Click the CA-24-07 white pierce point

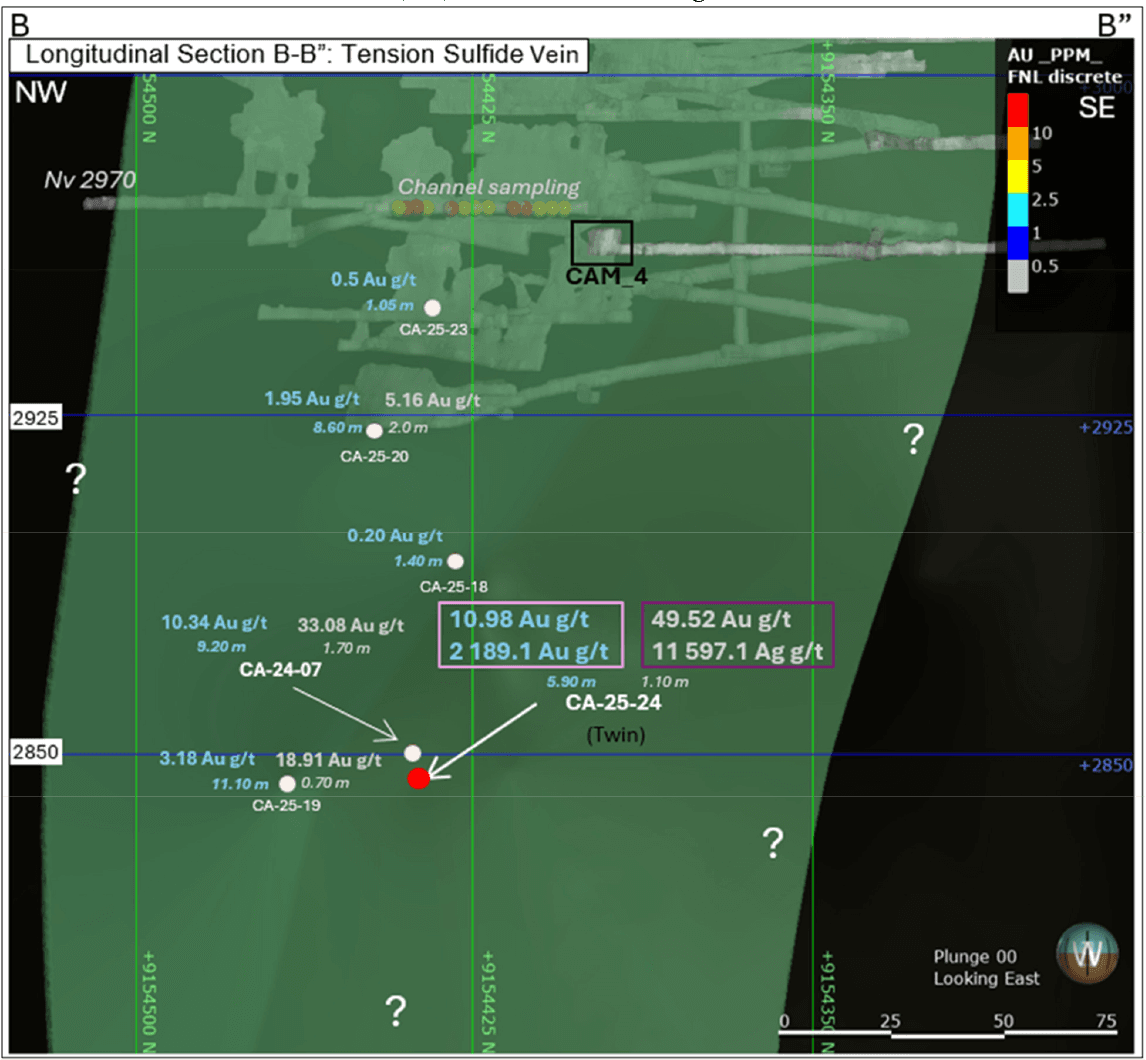(413, 753)
